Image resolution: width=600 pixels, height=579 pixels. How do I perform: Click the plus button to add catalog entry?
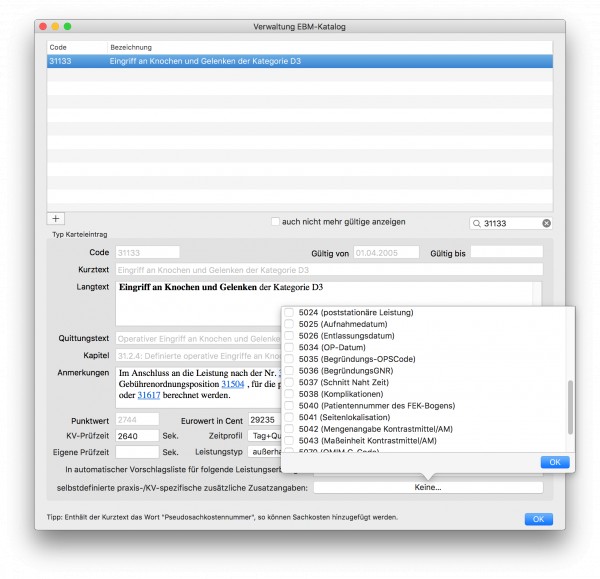coord(55,219)
